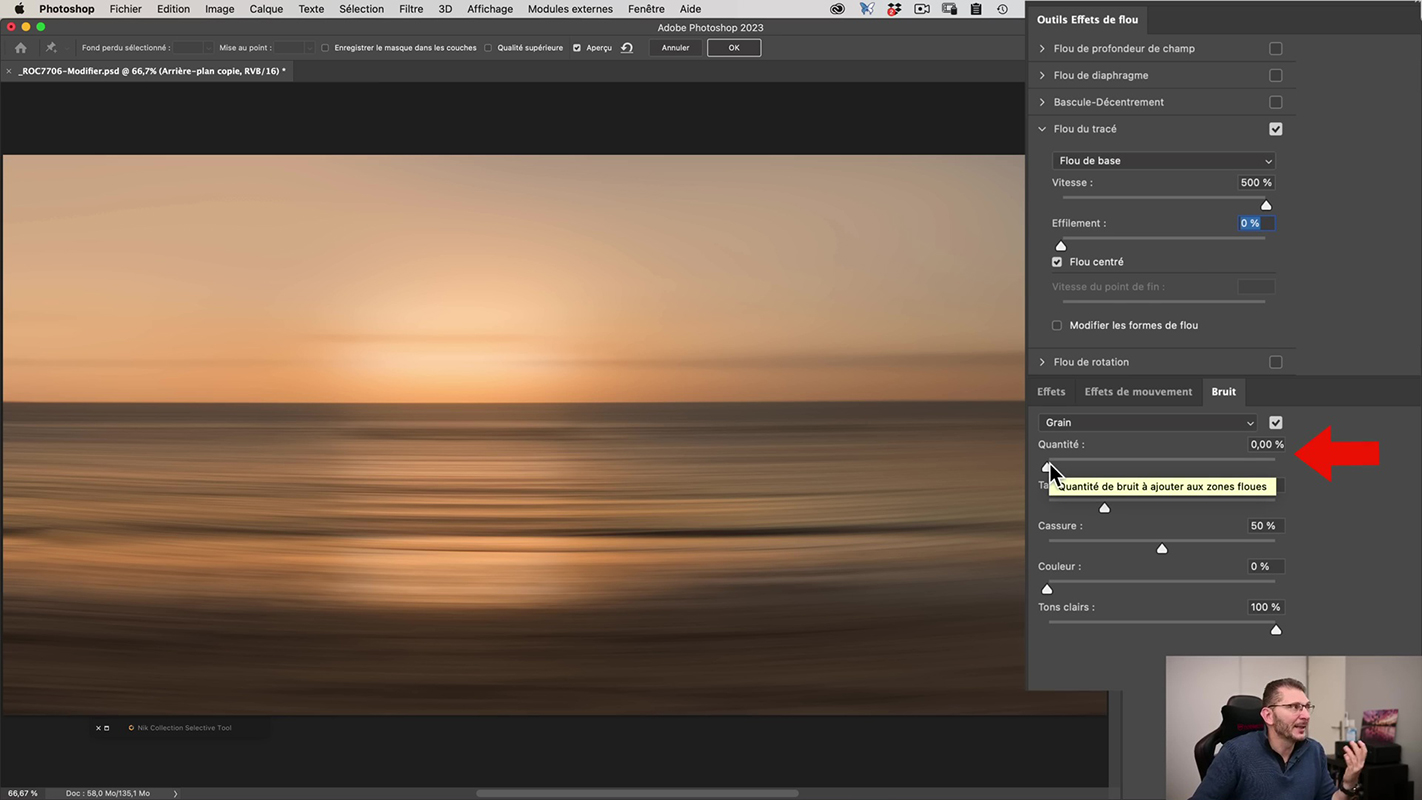The height and width of the screenshot is (800, 1422).
Task: Click the Cassure slider handle
Action: click(1162, 549)
